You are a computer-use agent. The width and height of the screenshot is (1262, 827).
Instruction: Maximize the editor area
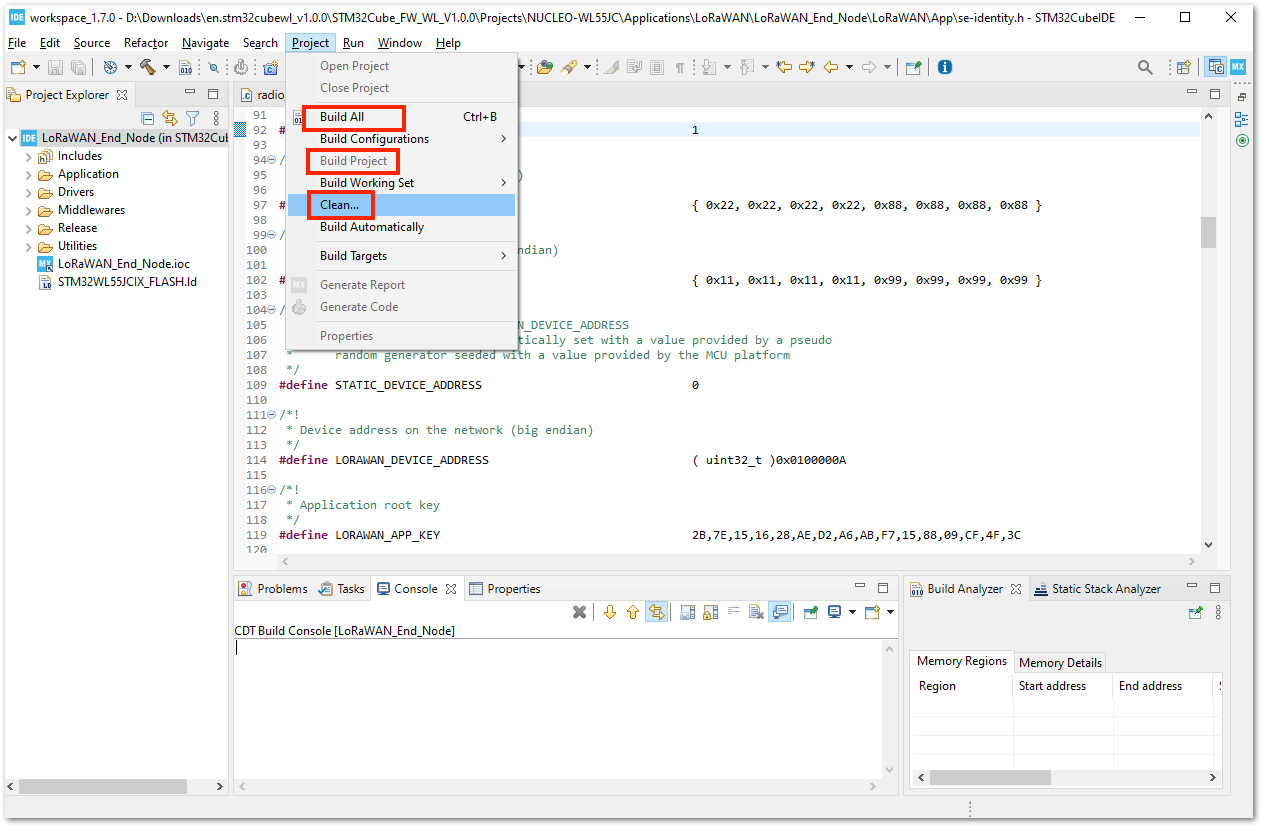tap(1215, 94)
